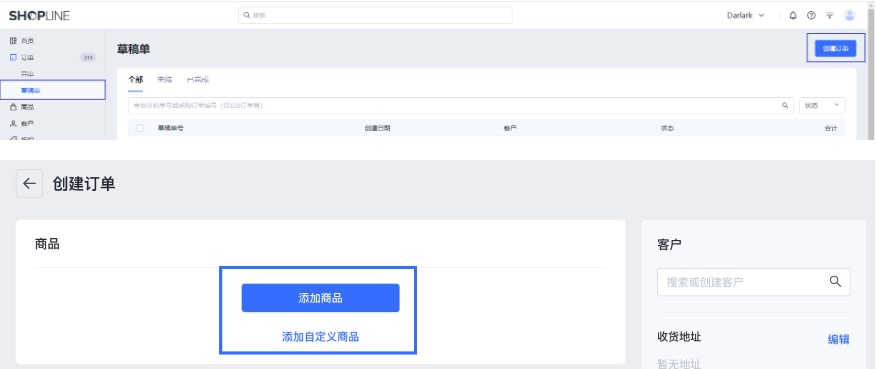Click the 创建日期 column header
This screenshot has width=876, height=369.
(x=377, y=128)
